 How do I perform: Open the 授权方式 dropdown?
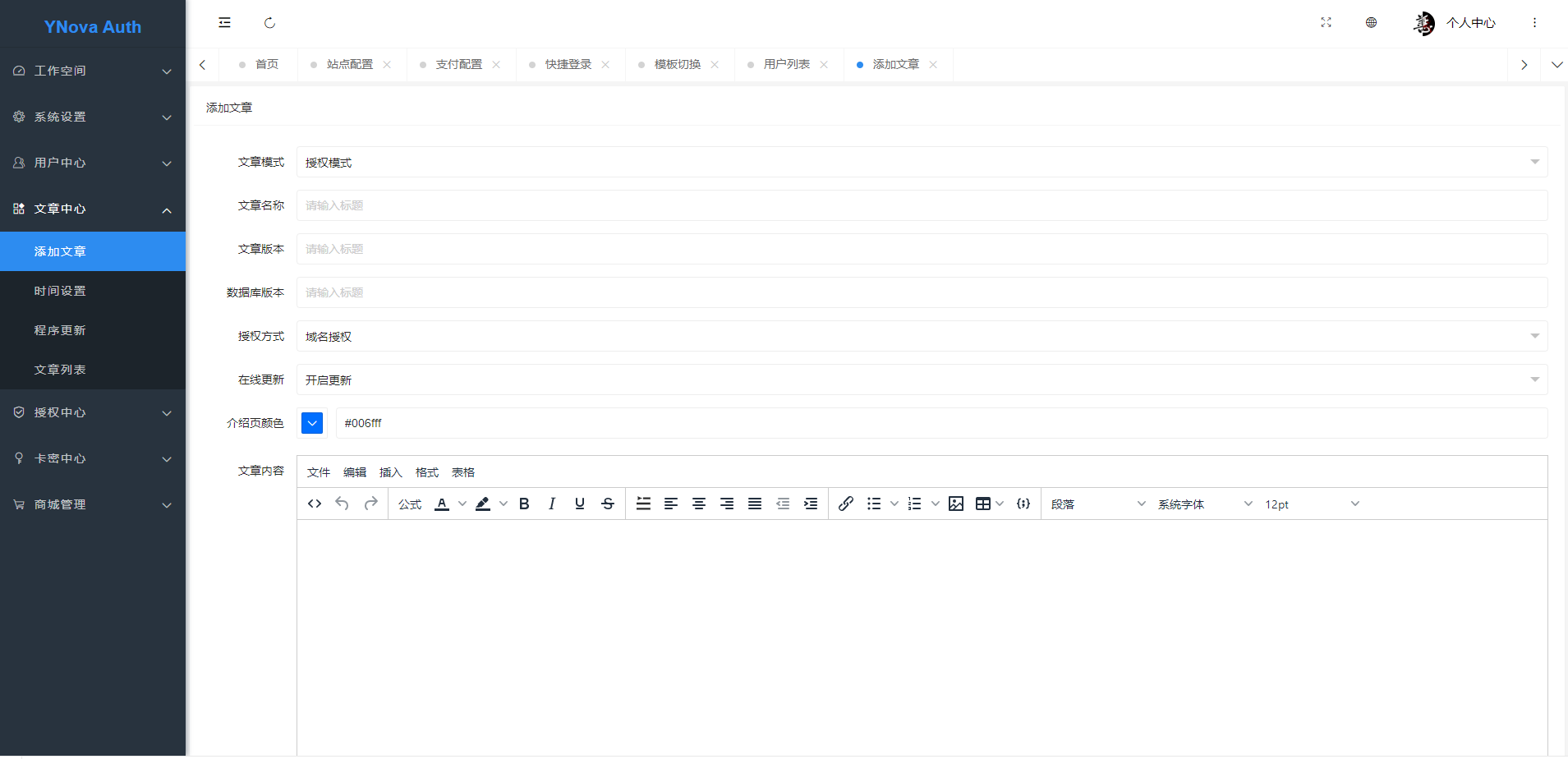pyautogui.click(x=922, y=336)
